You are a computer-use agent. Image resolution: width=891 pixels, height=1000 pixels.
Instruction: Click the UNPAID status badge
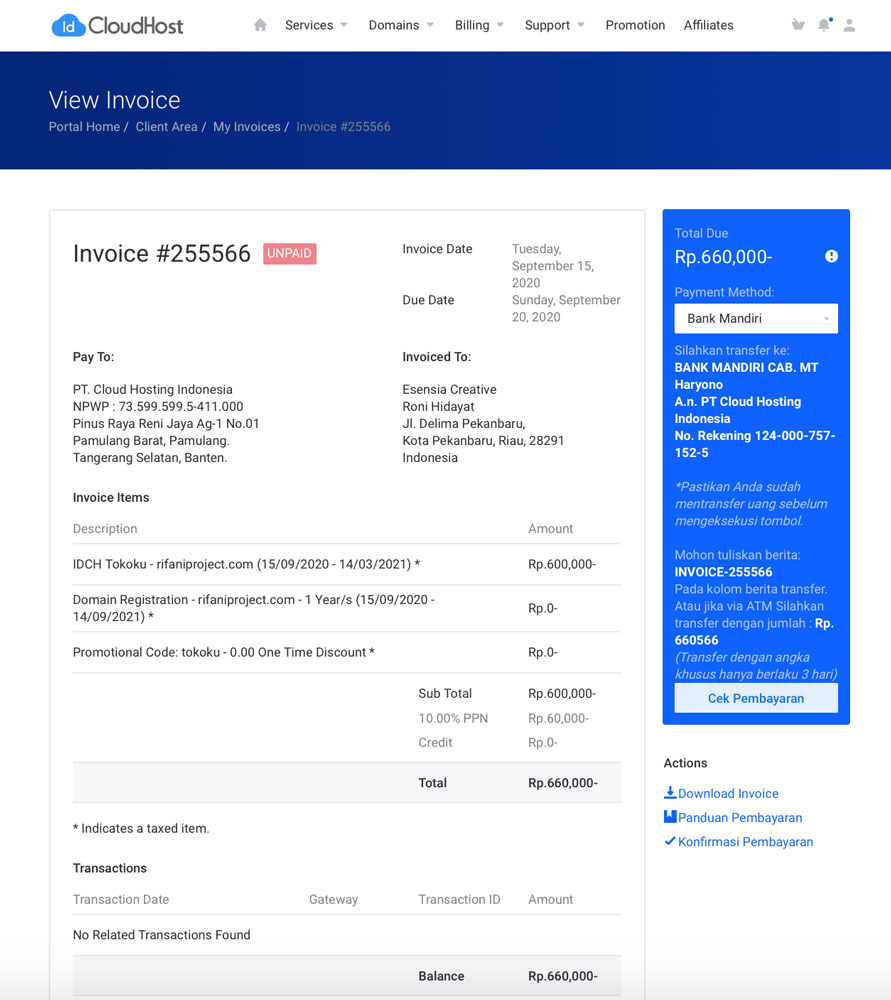pos(289,254)
